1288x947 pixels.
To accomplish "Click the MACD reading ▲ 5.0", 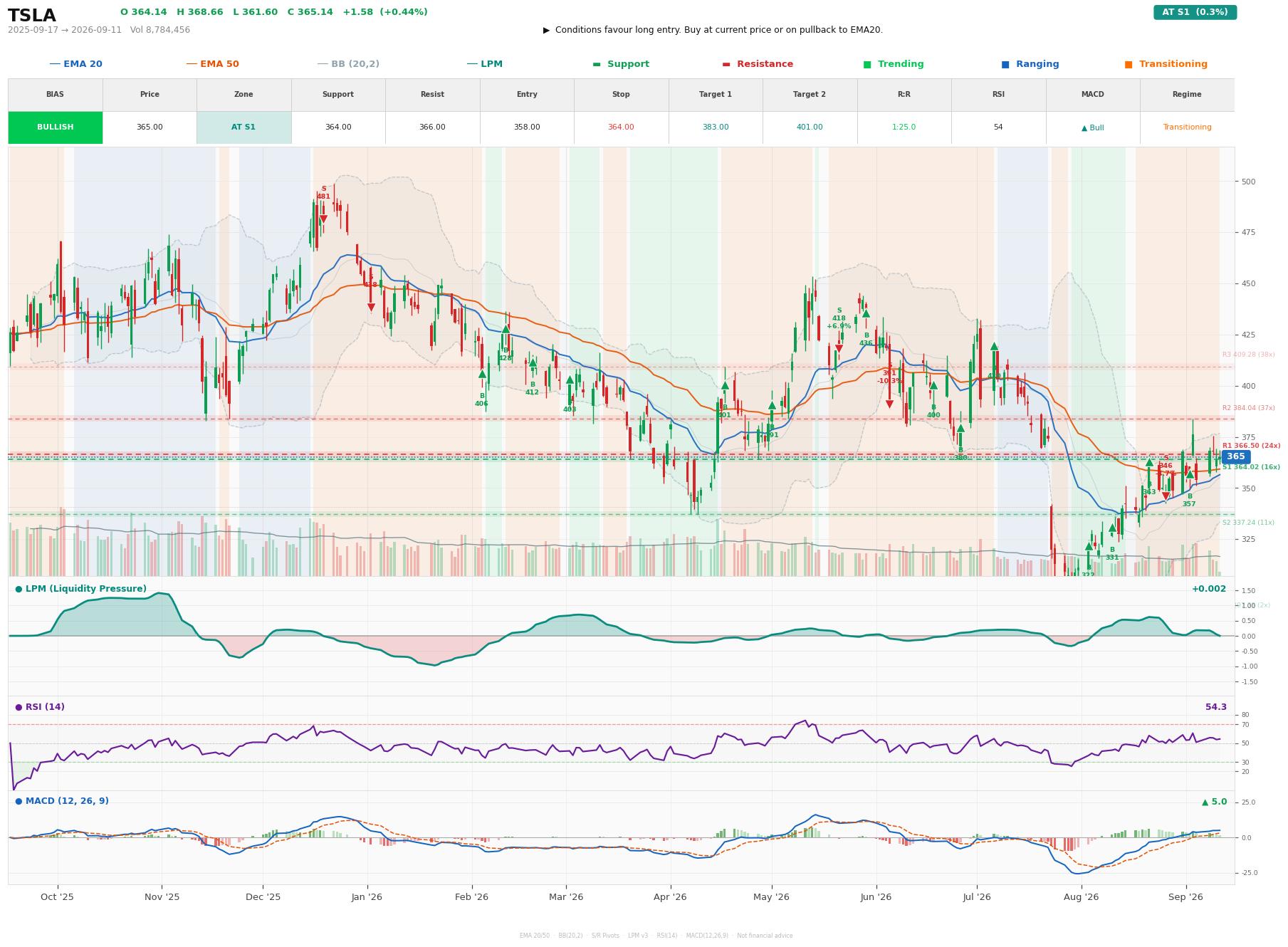I will [1215, 802].
